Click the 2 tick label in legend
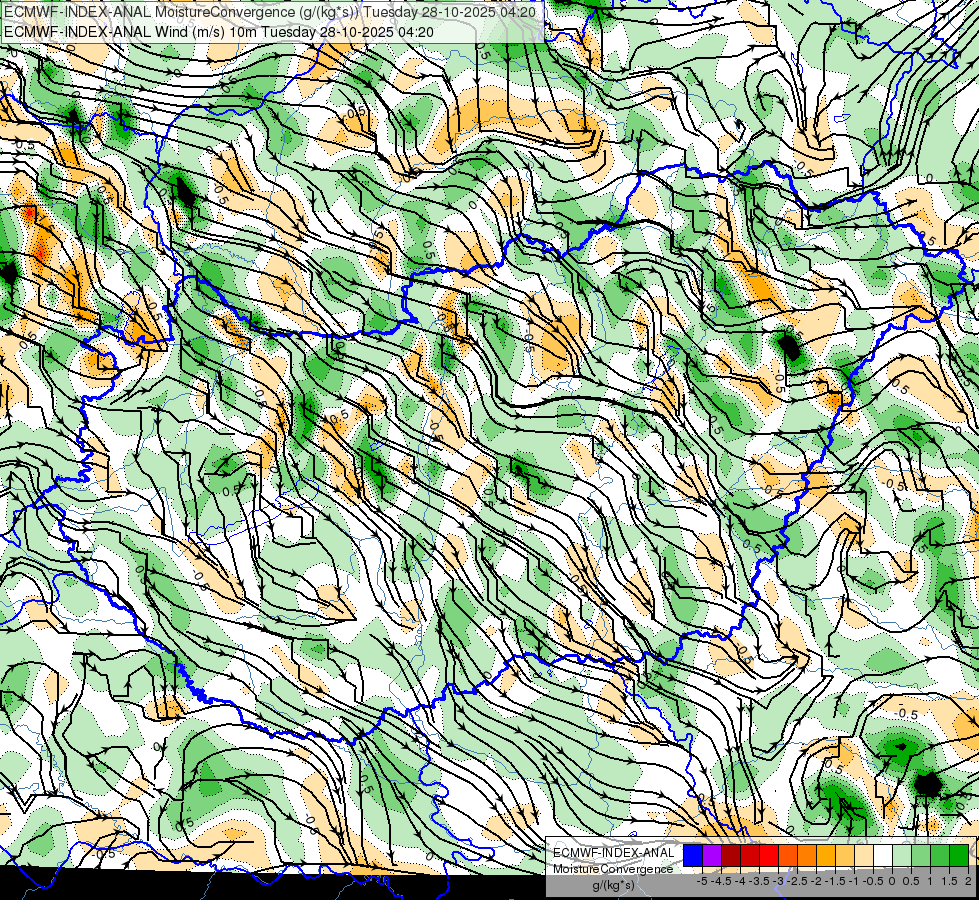Viewport: 979px width, 900px height. tap(968, 881)
